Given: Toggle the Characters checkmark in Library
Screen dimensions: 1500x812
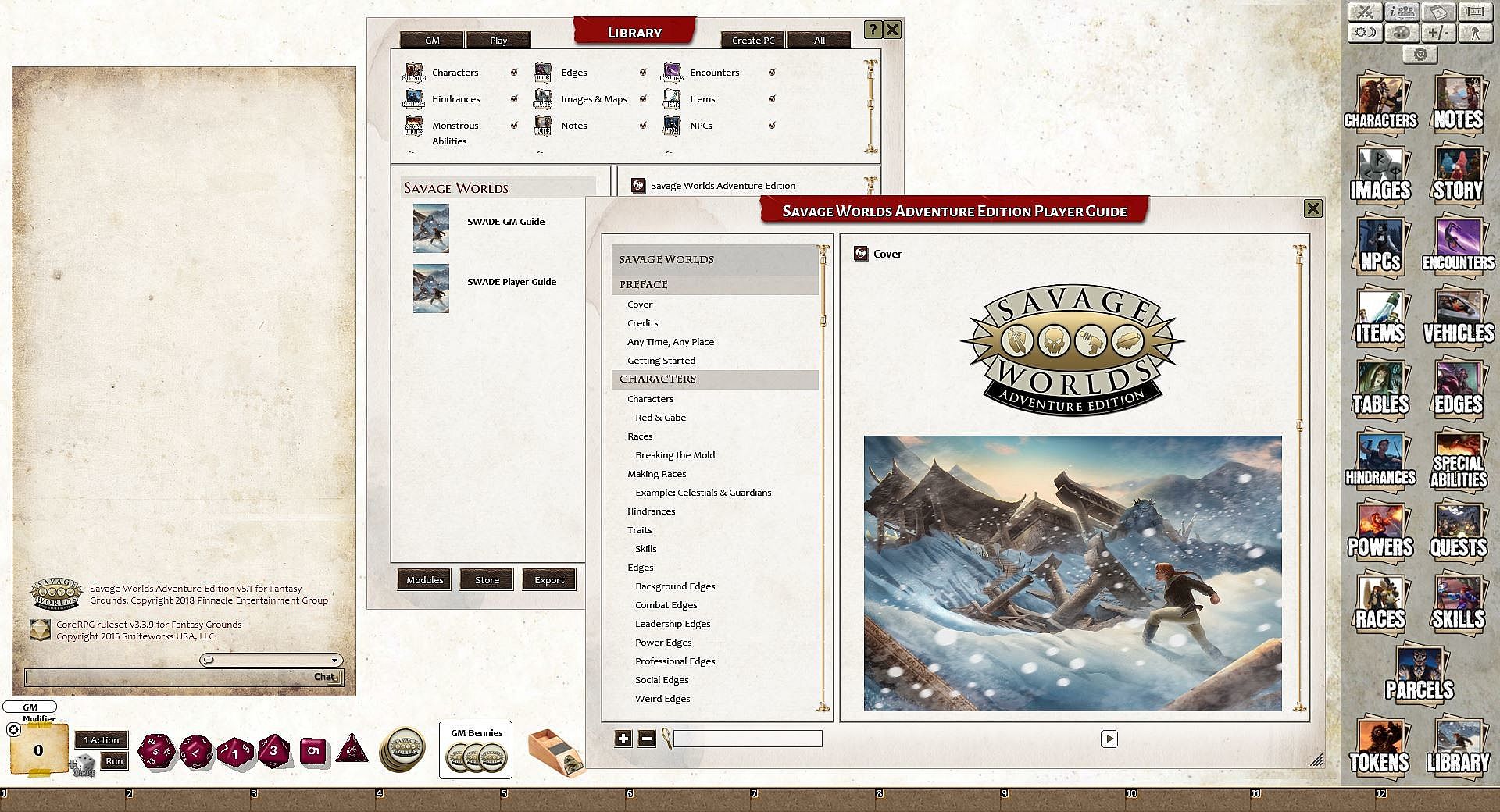Looking at the screenshot, I should tap(514, 72).
